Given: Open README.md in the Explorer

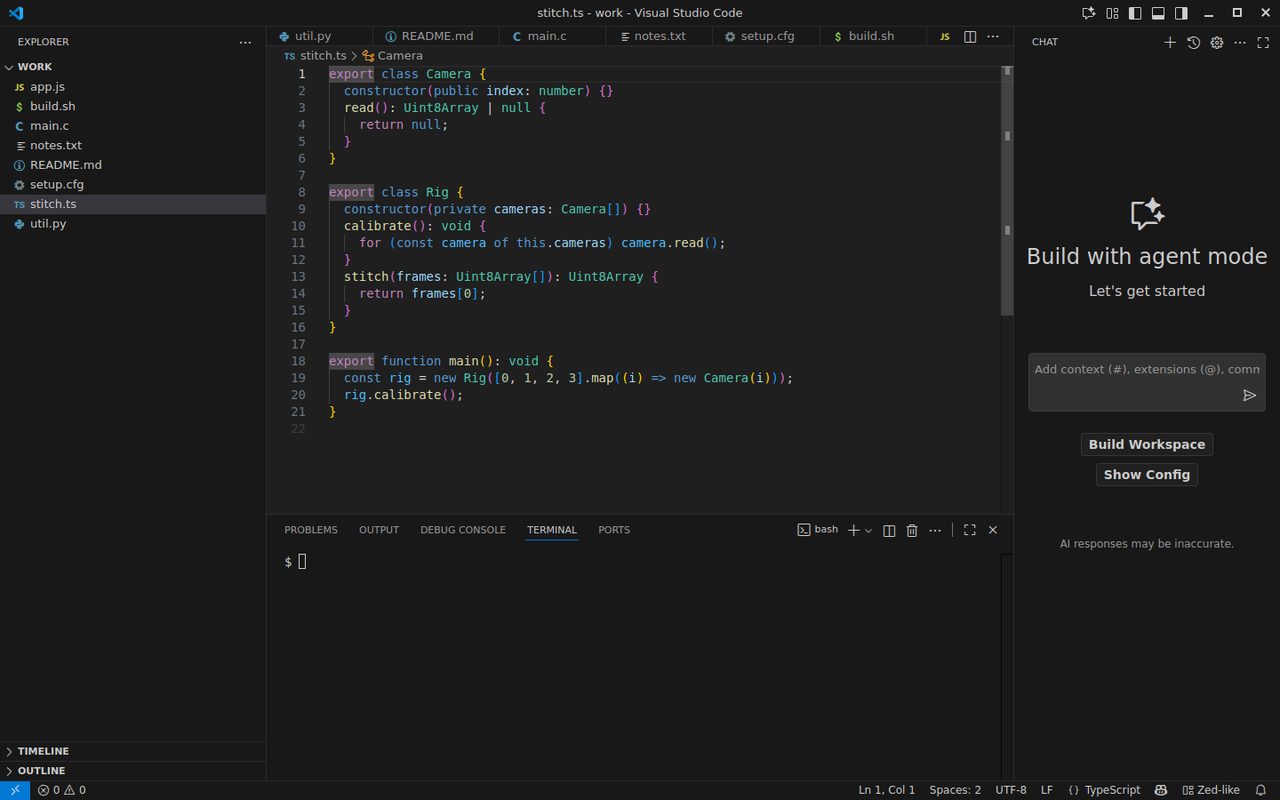Looking at the screenshot, I should [133, 165].
